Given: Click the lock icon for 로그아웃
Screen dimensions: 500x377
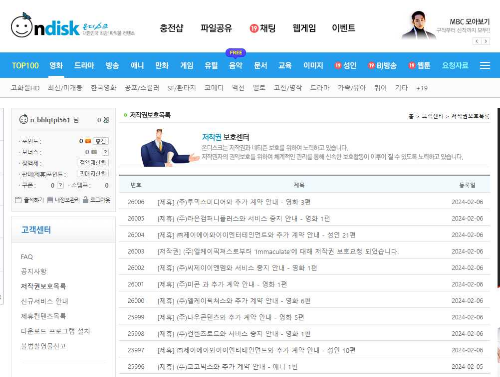Looking at the screenshot, I should [x=86, y=200].
